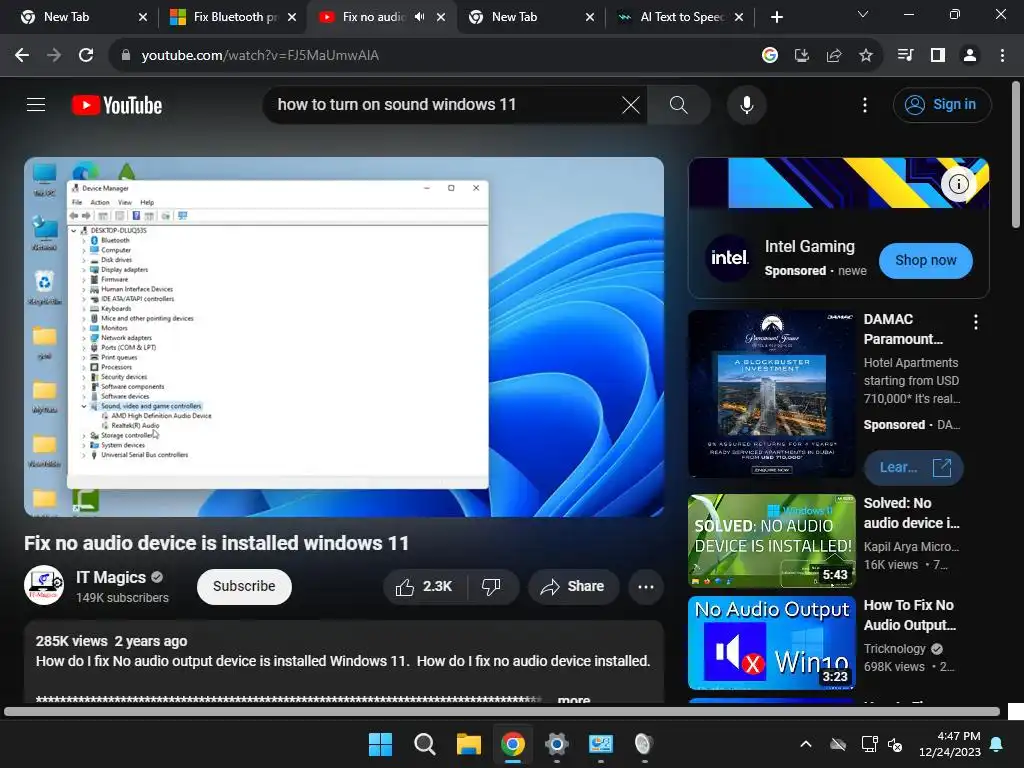Viewport: 1024px width, 768px height.
Task: Go back with browser back arrow
Action: [22, 56]
